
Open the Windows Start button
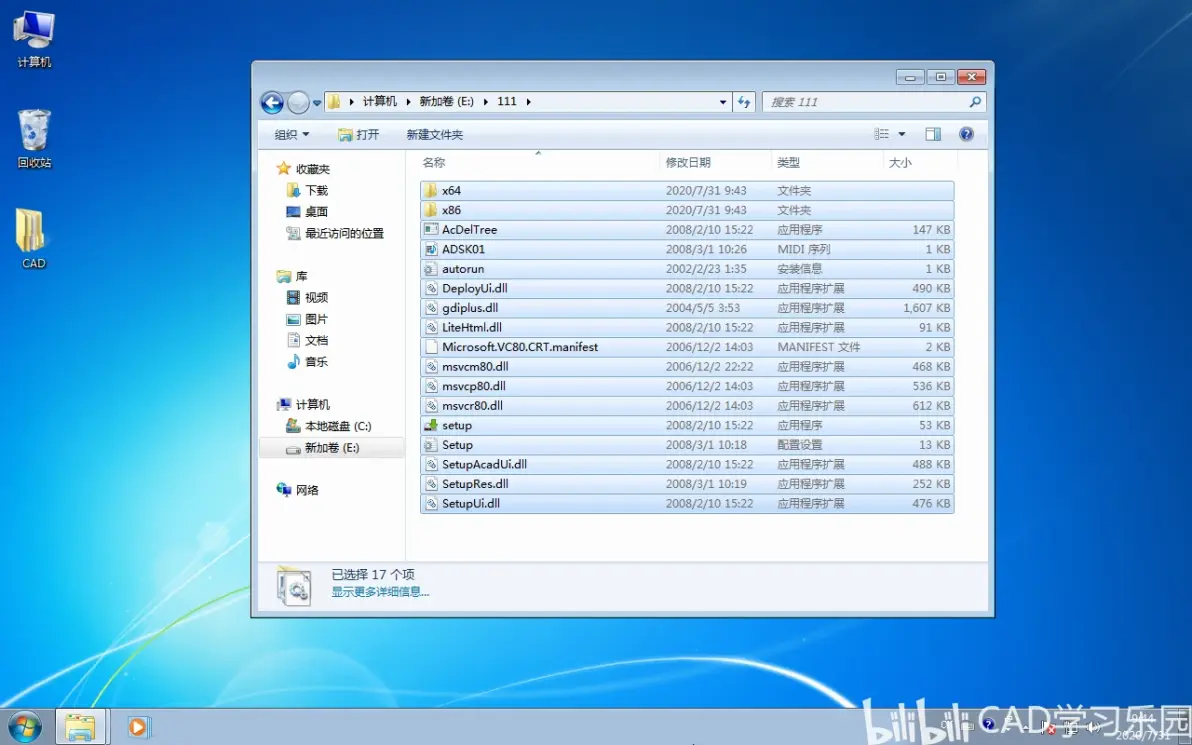tap(24, 727)
